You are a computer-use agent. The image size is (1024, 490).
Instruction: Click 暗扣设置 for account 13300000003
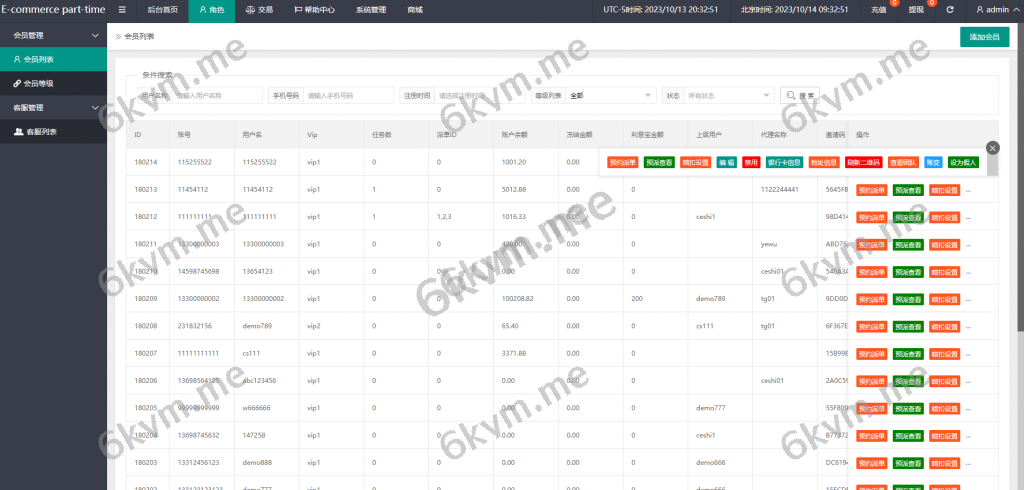pos(944,245)
